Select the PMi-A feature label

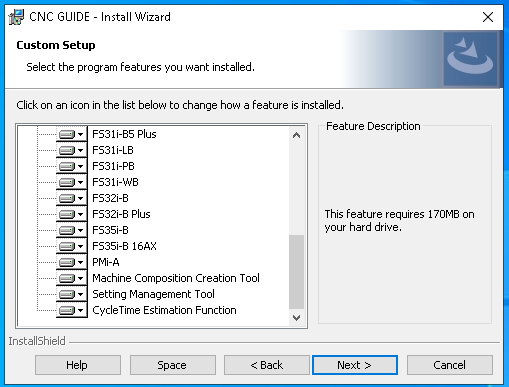[x=106, y=262]
